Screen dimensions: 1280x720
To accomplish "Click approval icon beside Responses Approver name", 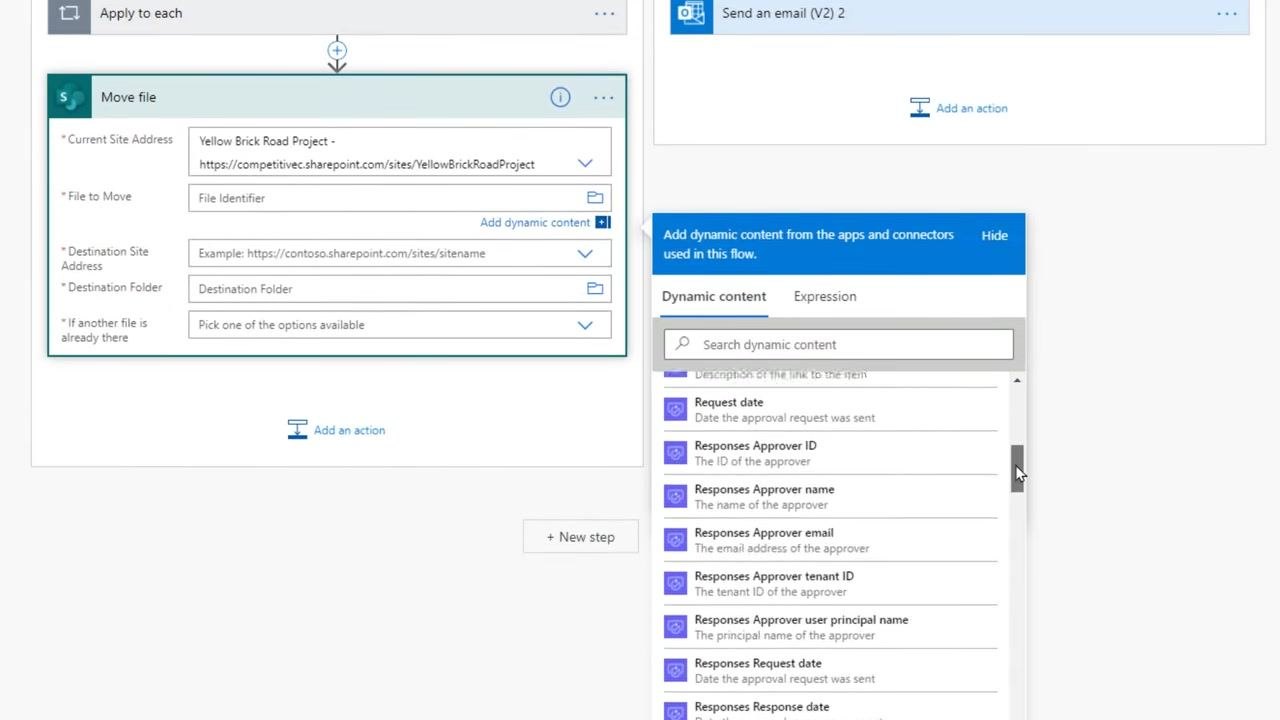I will click(x=676, y=496).
